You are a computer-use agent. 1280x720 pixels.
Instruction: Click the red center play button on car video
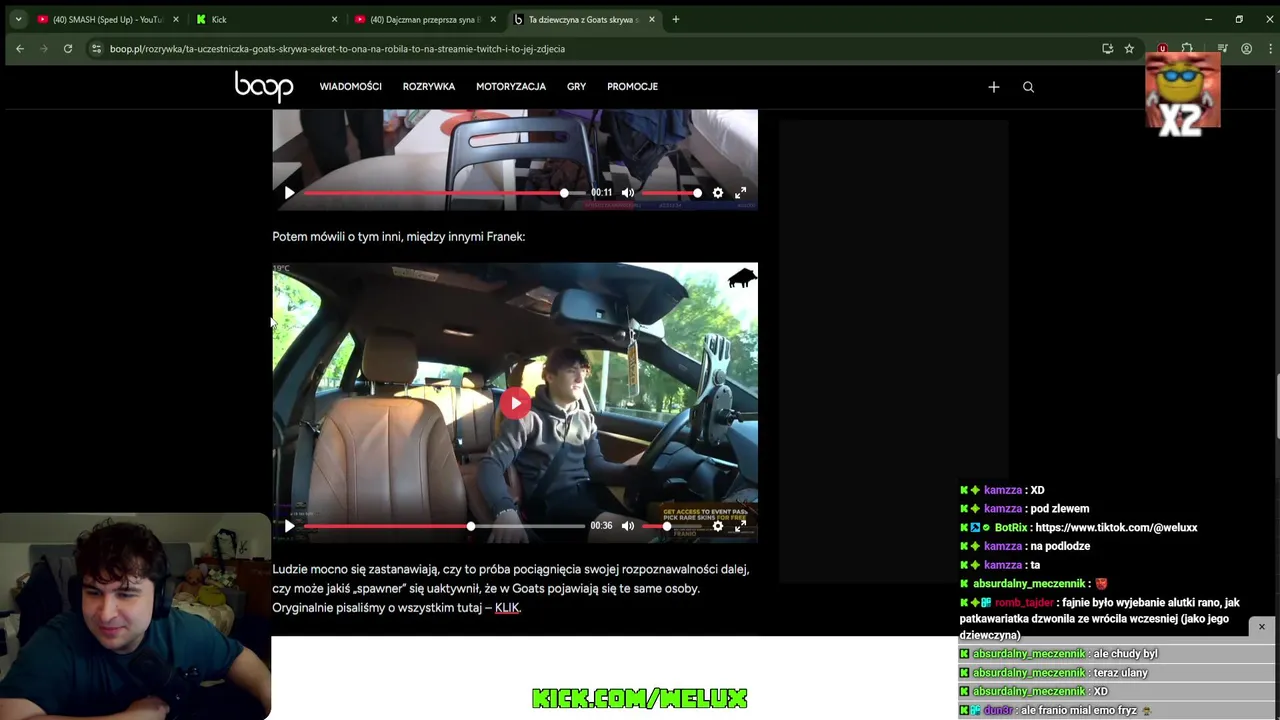pos(515,403)
